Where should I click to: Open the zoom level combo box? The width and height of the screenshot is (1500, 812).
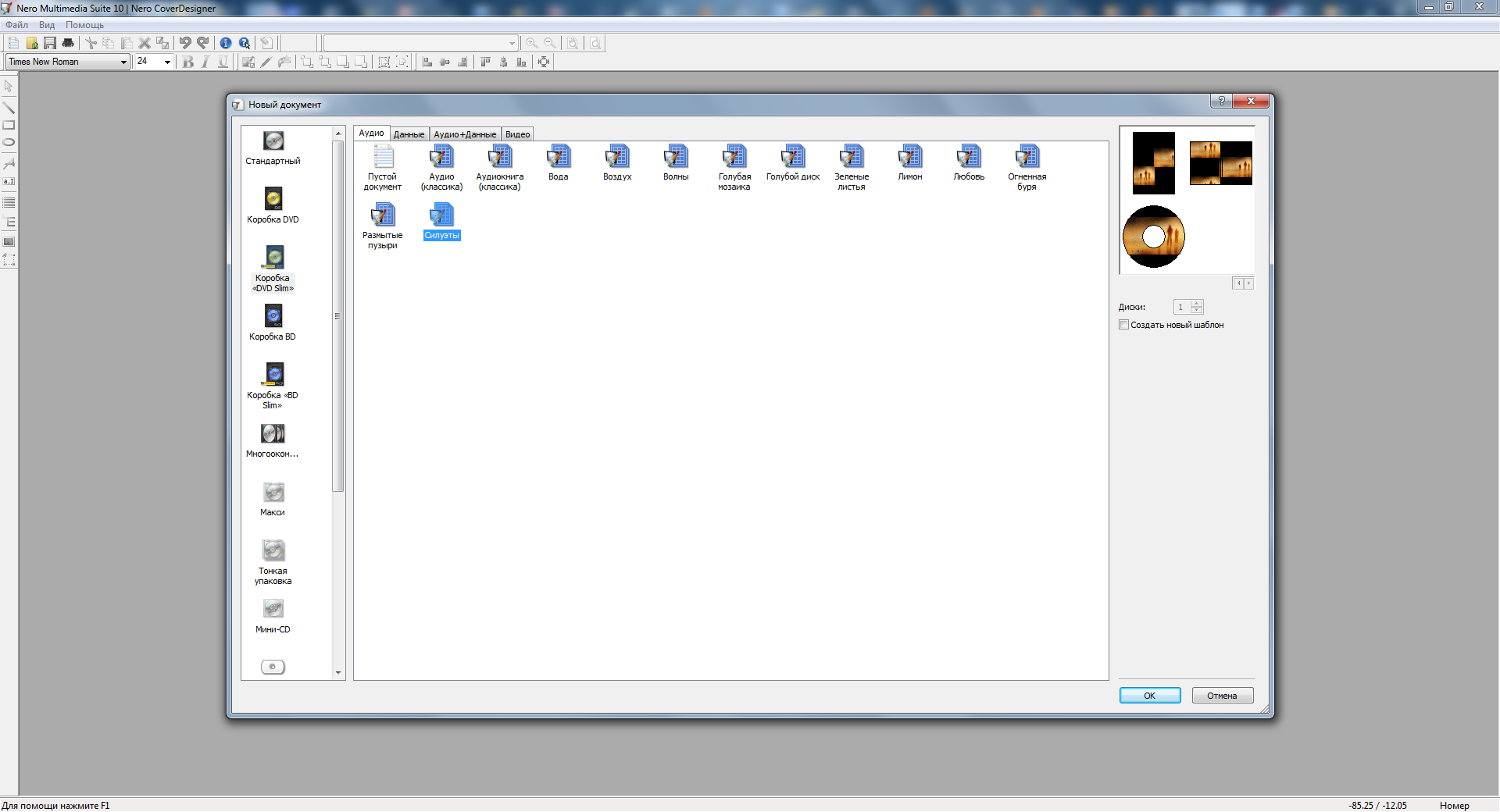point(512,44)
